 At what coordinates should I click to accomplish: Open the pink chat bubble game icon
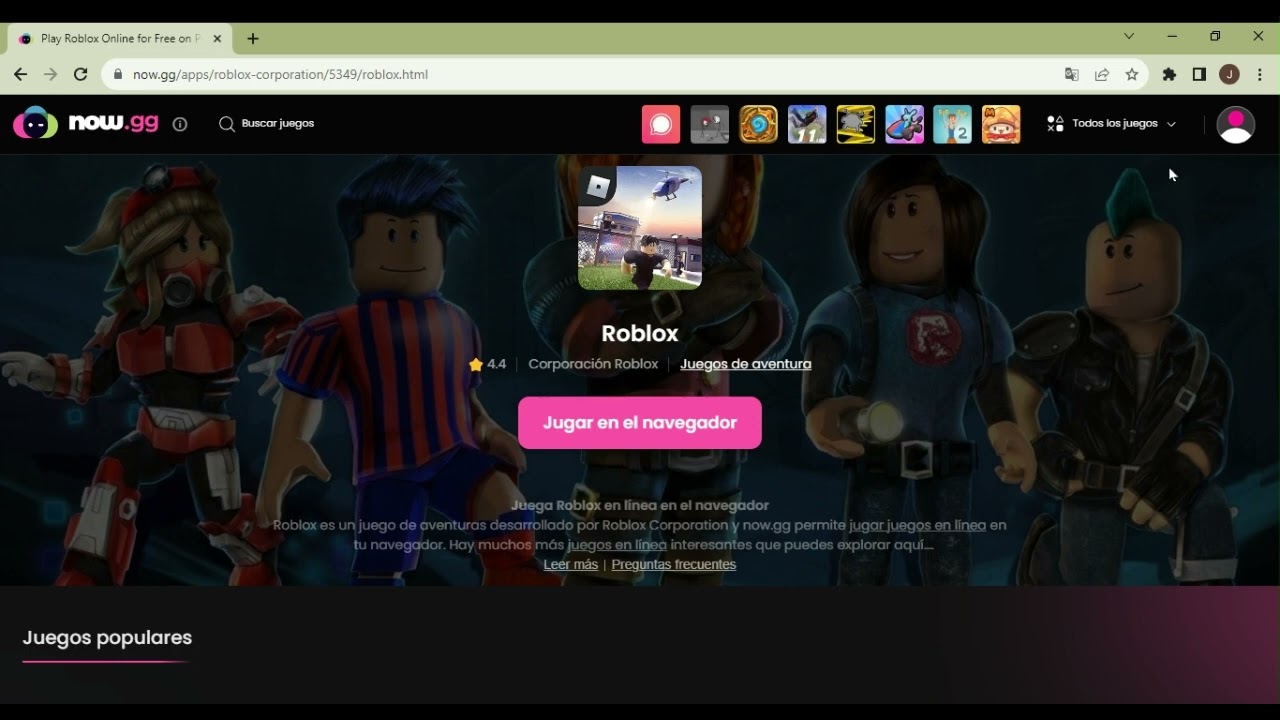click(661, 124)
